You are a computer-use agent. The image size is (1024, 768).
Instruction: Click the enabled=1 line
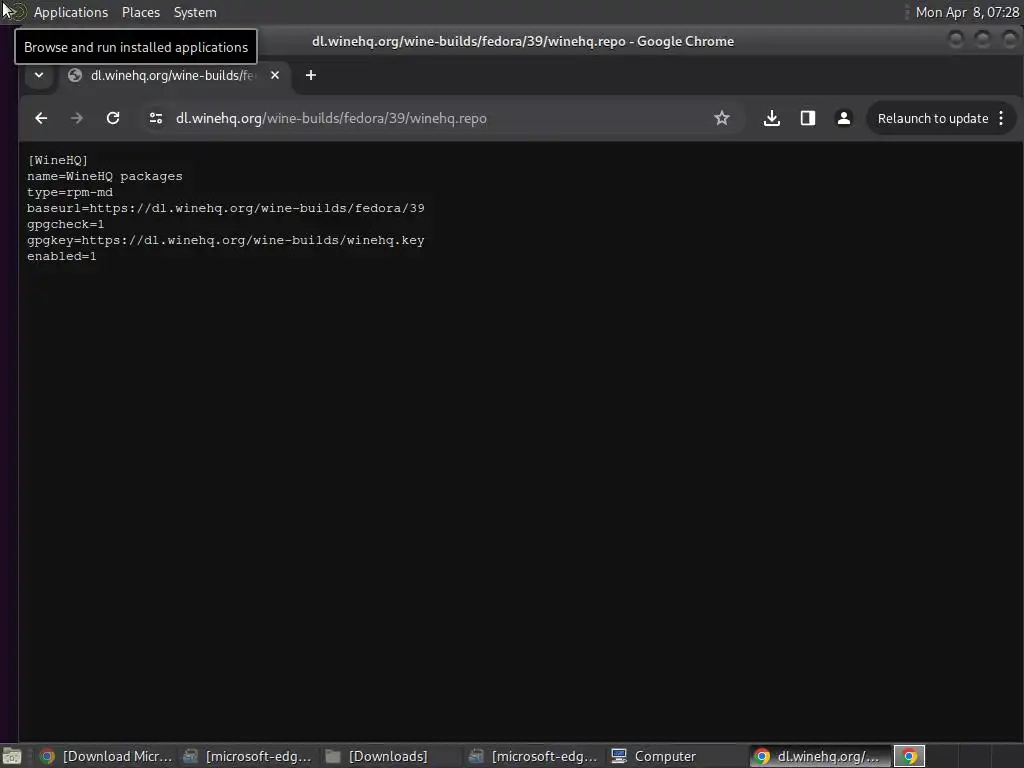(x=61, y=256)
